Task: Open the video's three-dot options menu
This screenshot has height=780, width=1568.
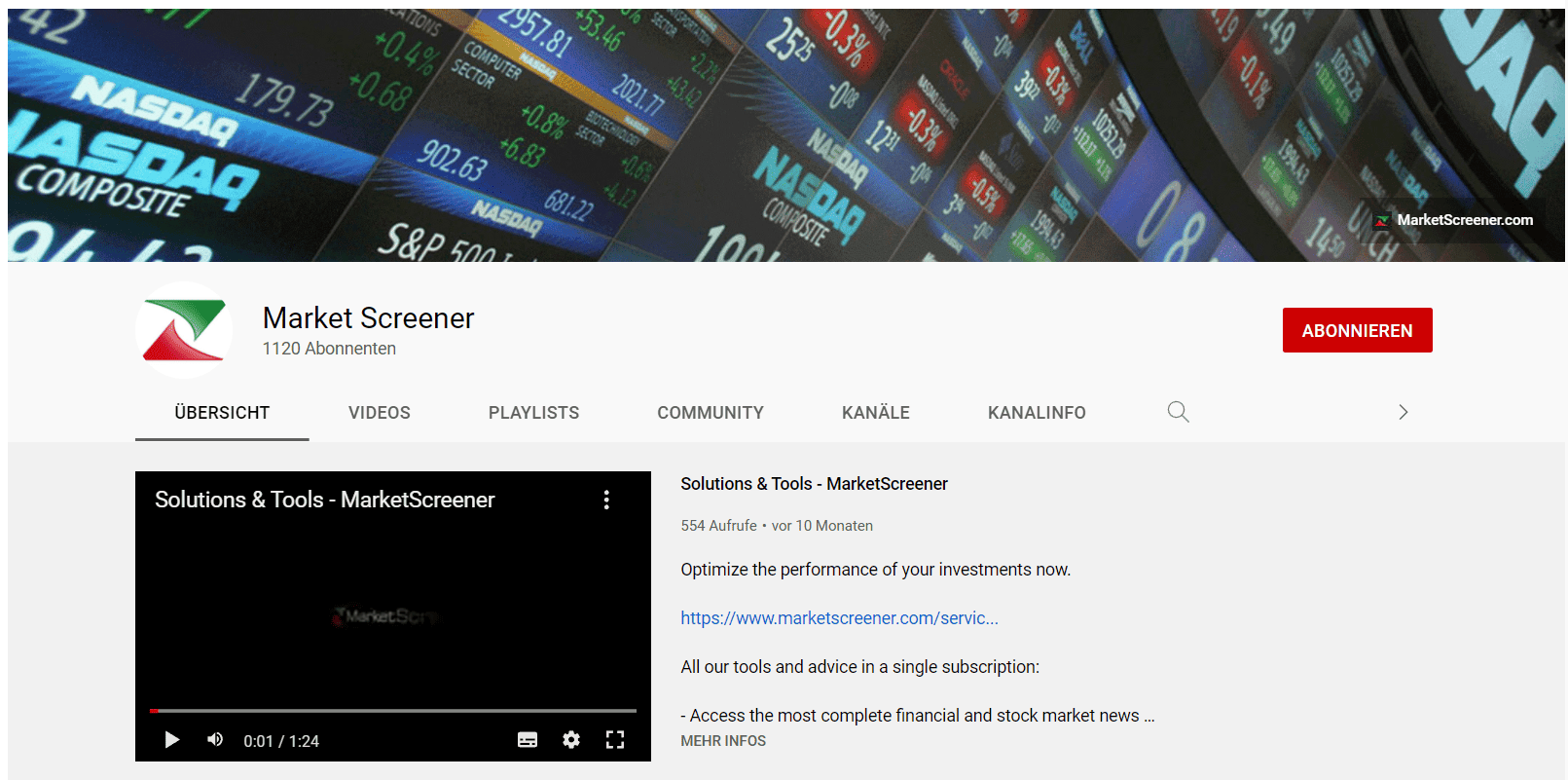Action: pyautogui.click(x=606, y=500)
